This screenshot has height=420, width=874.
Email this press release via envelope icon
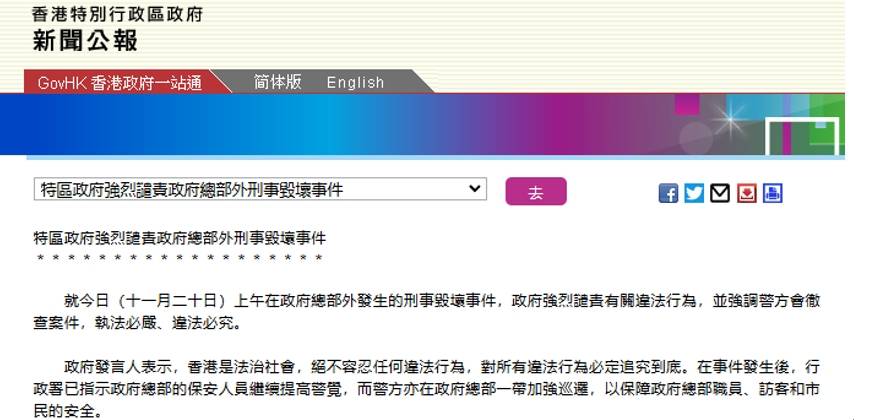720,193
